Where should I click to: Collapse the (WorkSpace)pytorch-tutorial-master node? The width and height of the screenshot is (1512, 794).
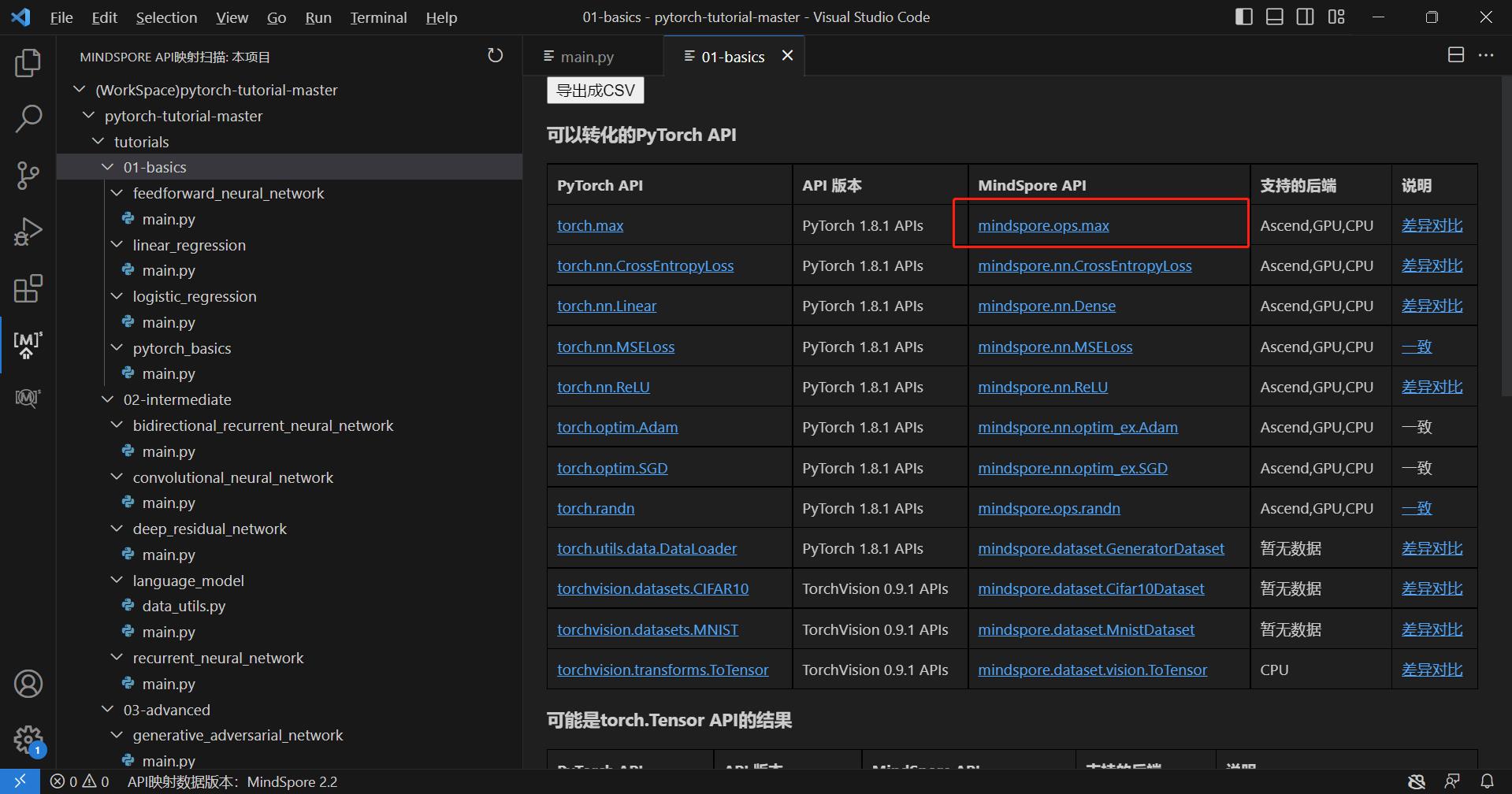(x=79, y=90)
